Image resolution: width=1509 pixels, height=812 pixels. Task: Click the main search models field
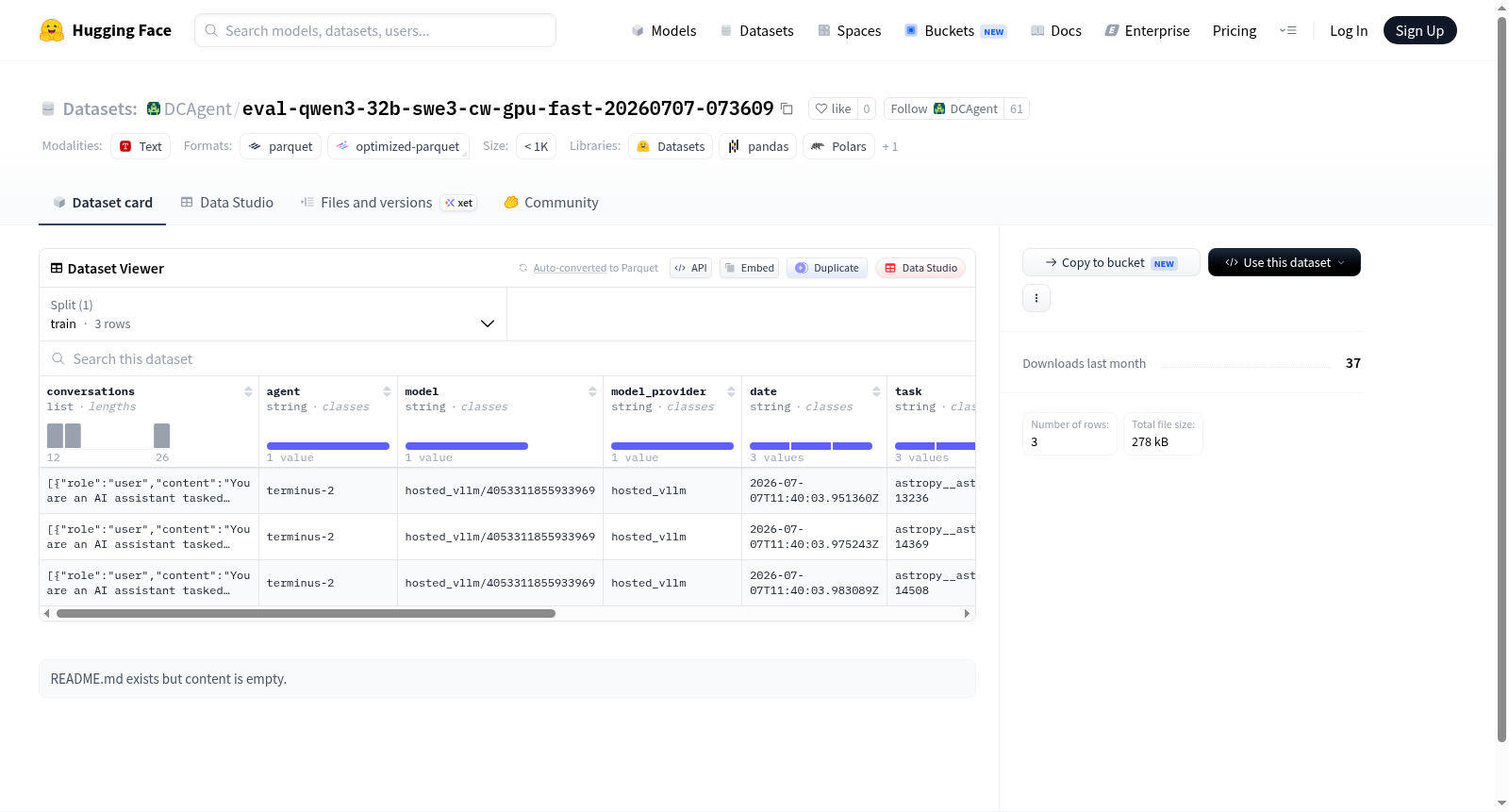(x=375, y=30)
